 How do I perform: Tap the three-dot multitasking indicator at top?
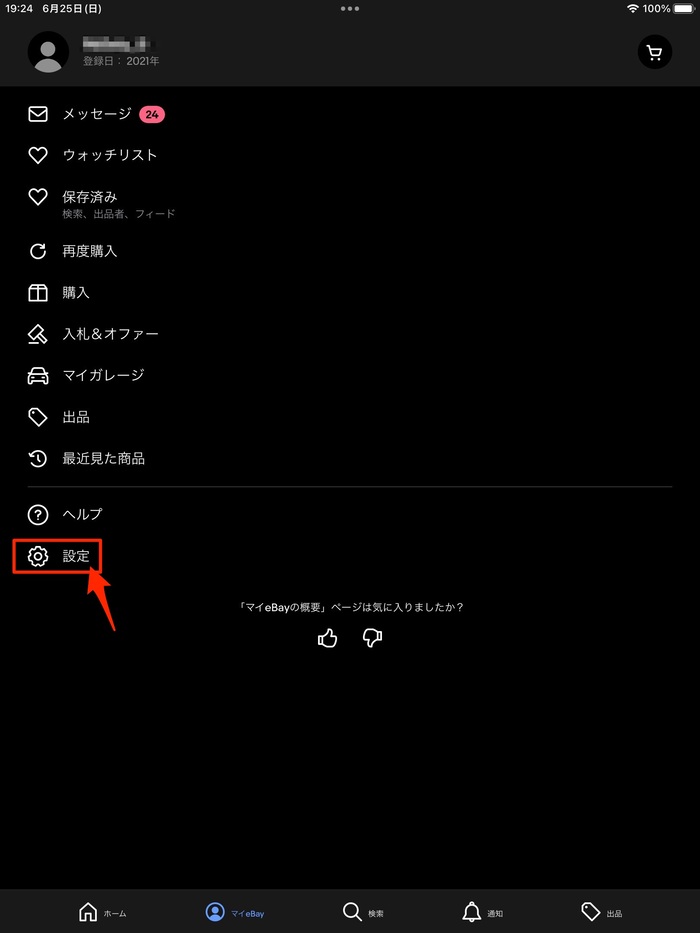point(349,8)
